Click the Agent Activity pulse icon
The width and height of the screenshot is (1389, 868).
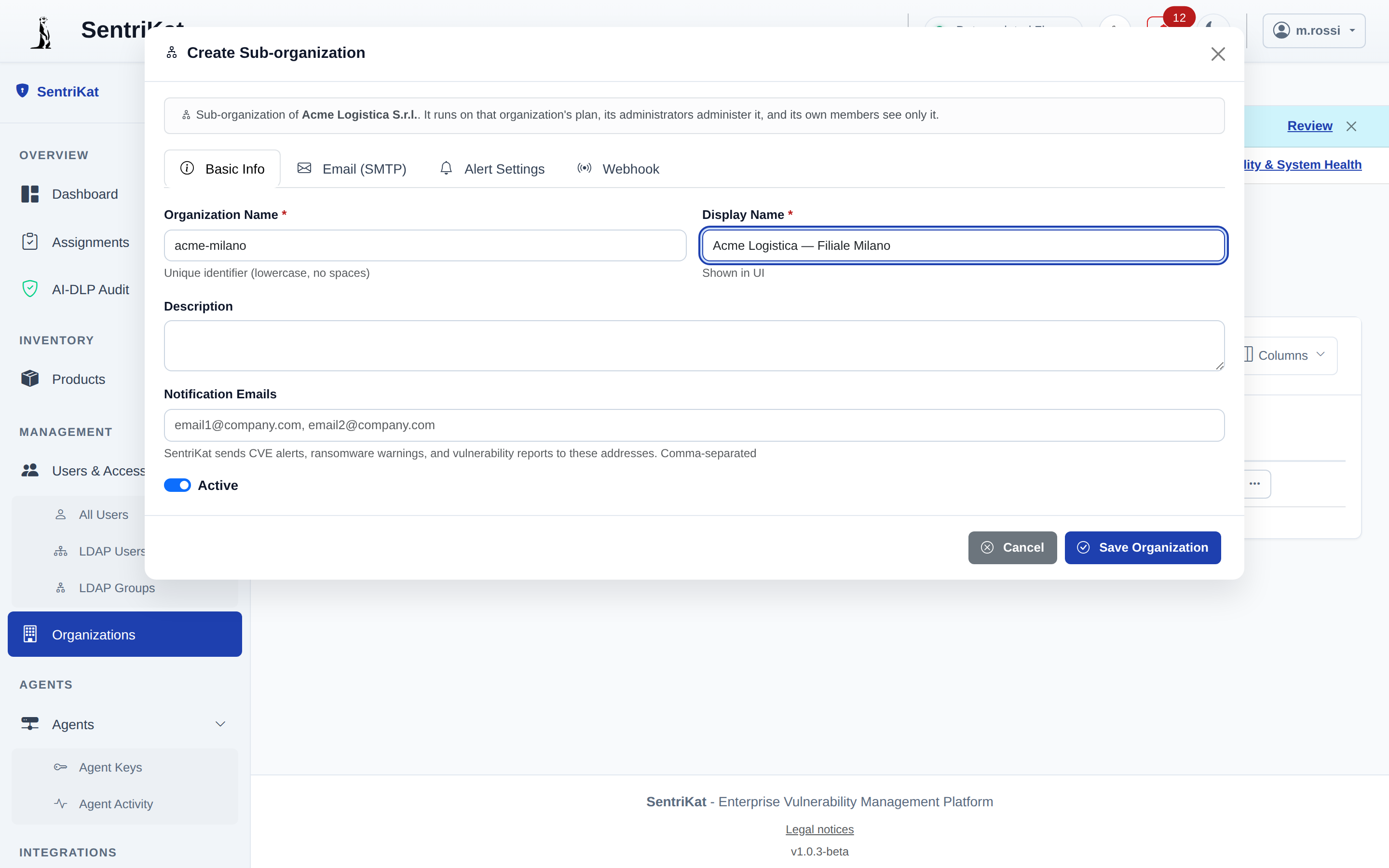point(60,804)
